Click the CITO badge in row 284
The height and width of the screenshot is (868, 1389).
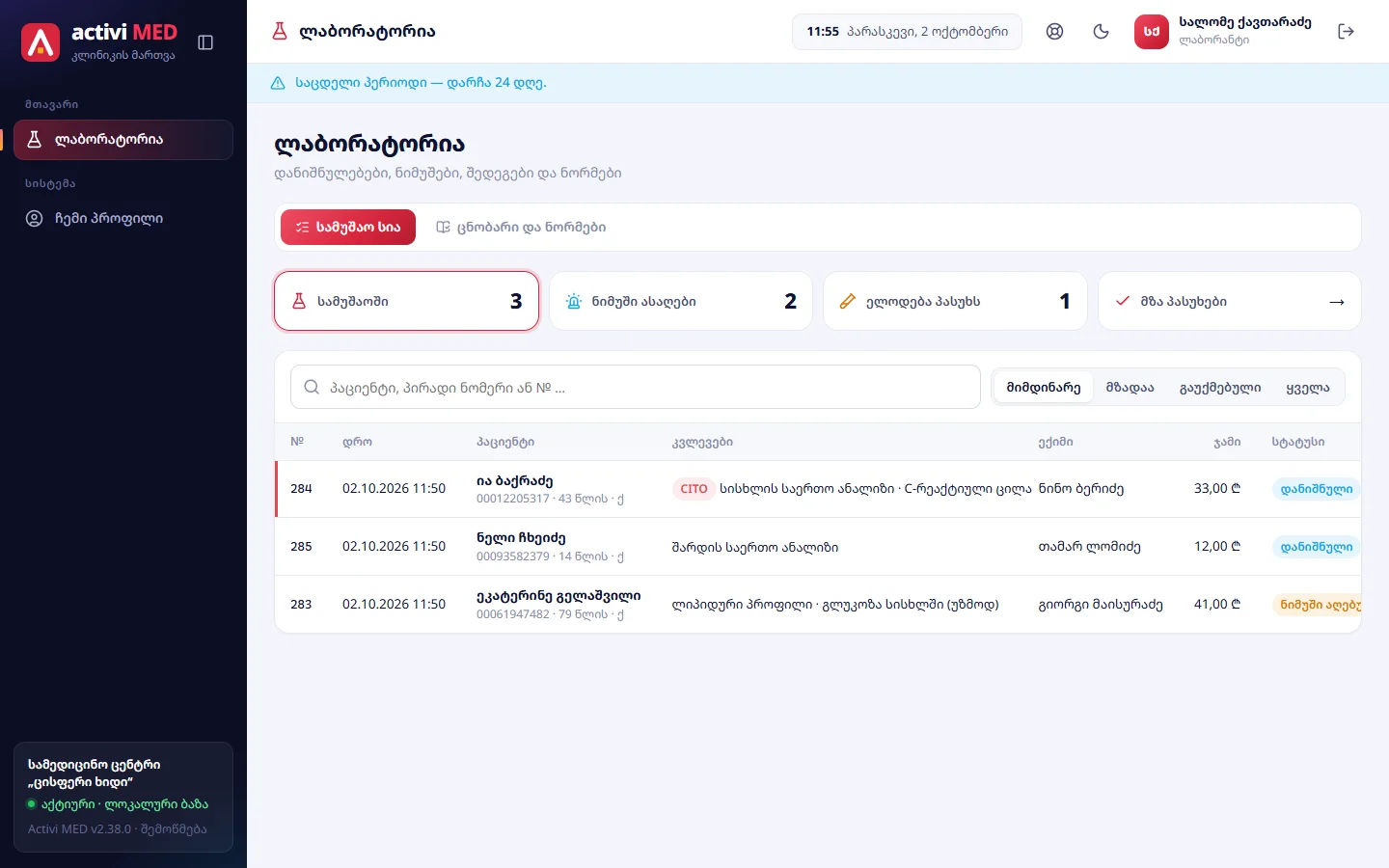point(694,489)
